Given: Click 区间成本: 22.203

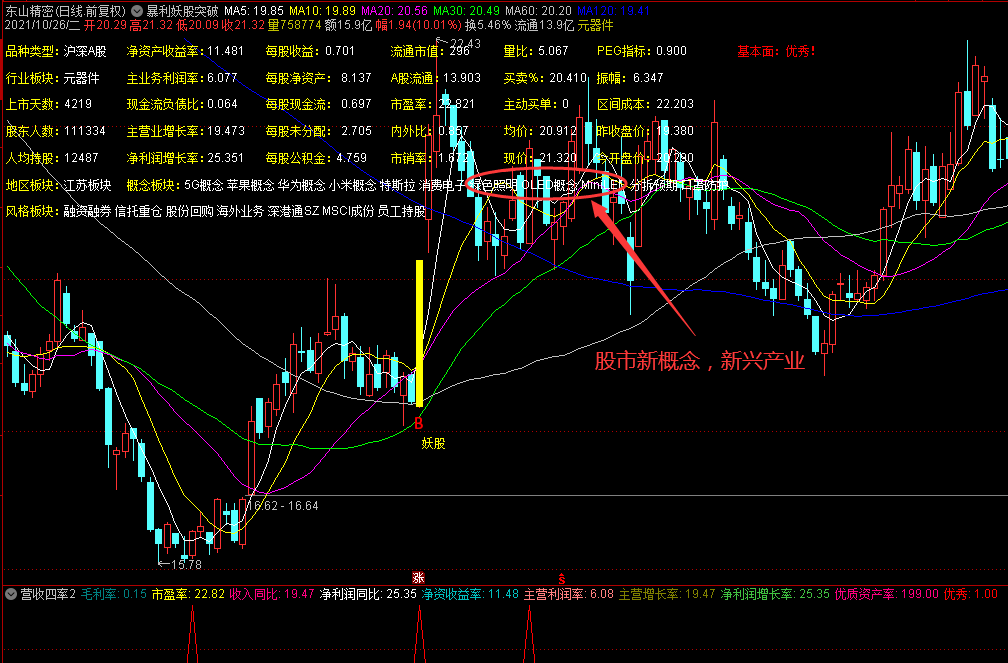Looking at the screenshot, I should pyautogui.click(x=645, y=104).
